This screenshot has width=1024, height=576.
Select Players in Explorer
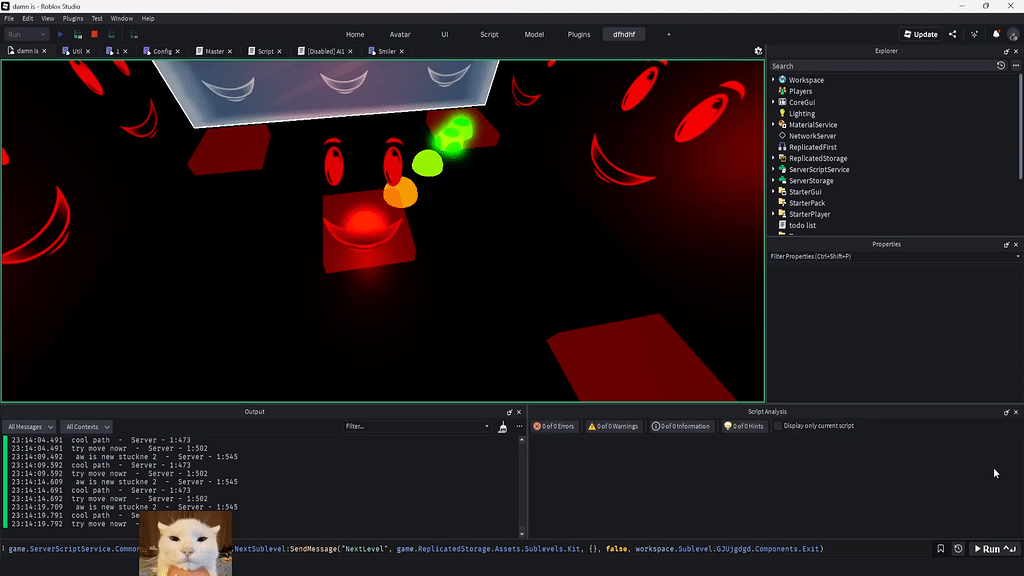800,91
